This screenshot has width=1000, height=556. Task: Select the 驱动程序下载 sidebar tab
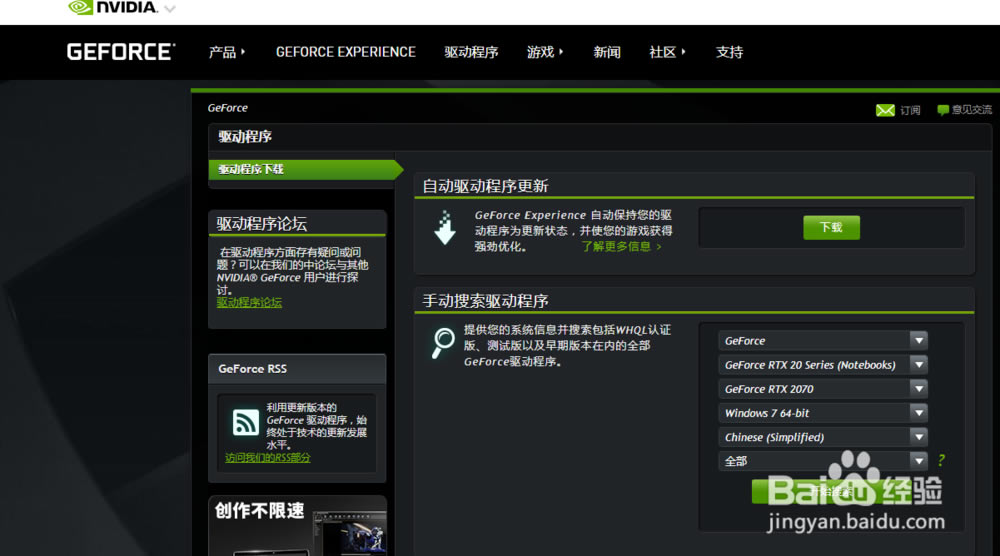coord(252,170)
